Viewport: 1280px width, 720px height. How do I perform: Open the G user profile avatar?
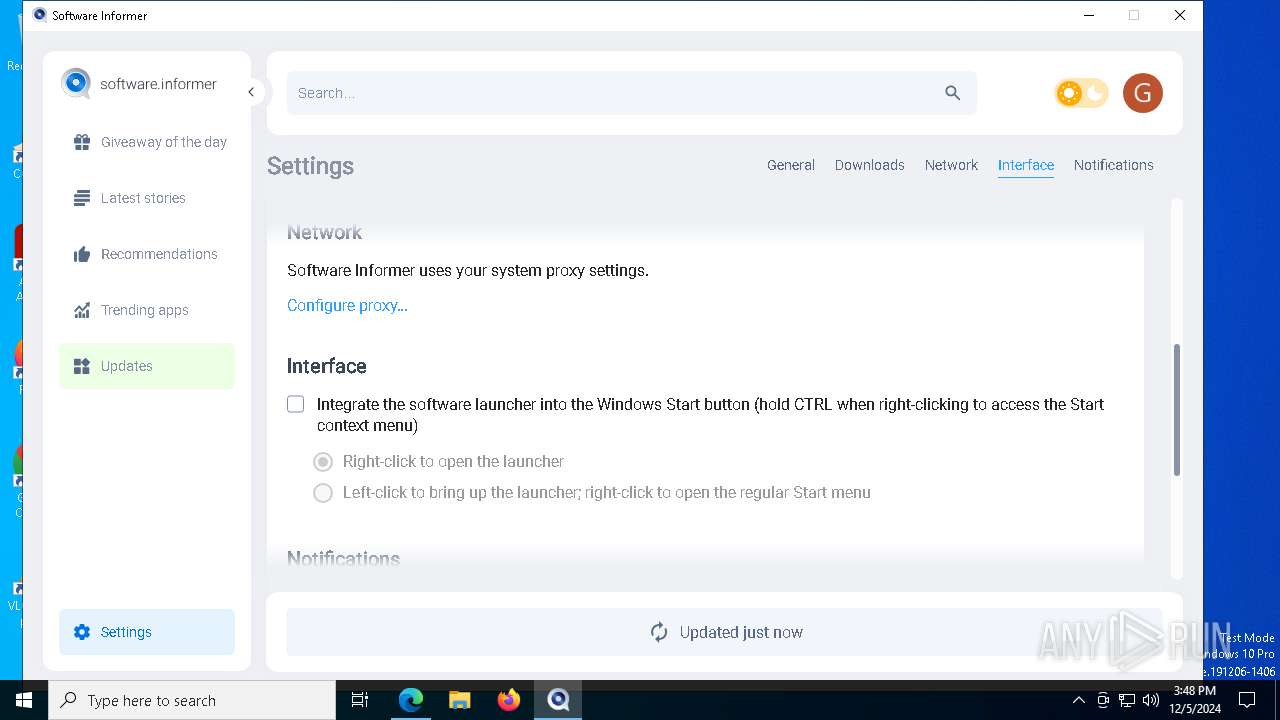(1142, 93)
